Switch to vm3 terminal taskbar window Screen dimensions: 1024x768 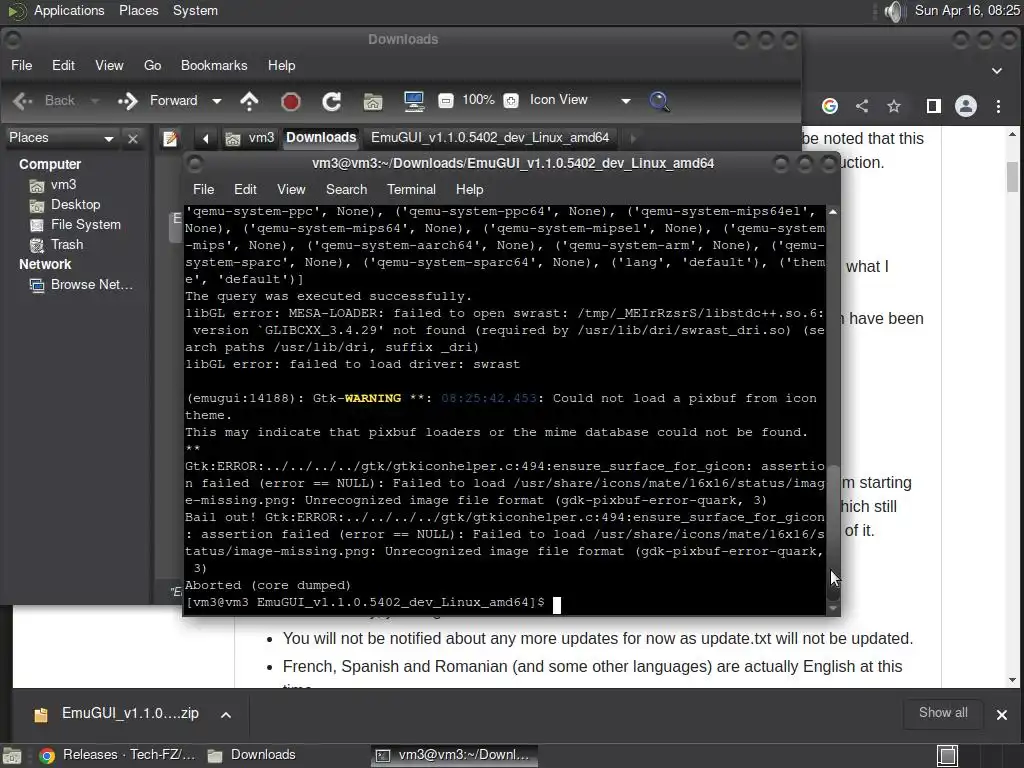click(x=455, y=756)
